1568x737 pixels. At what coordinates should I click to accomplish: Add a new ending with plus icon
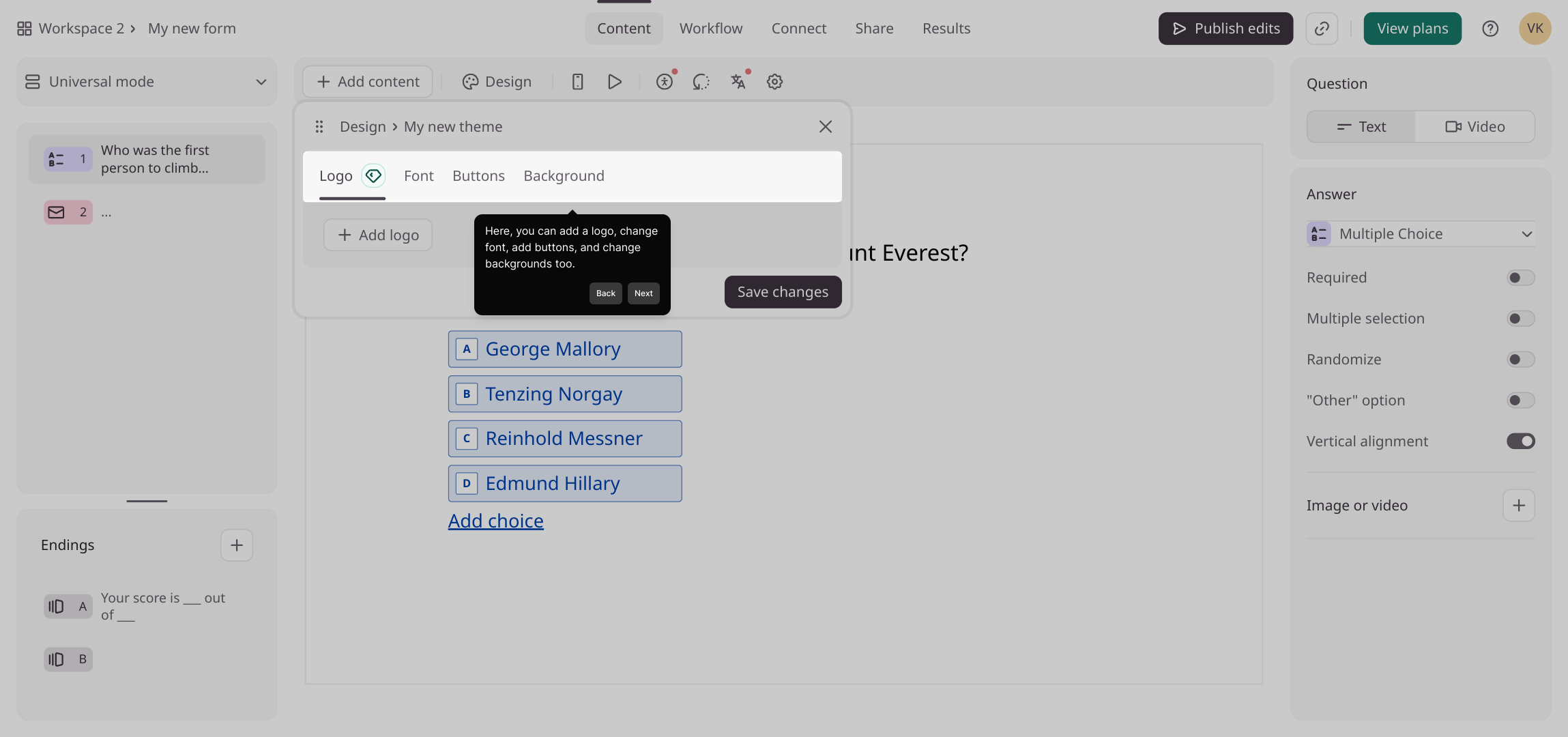click(x=237, y=545)
